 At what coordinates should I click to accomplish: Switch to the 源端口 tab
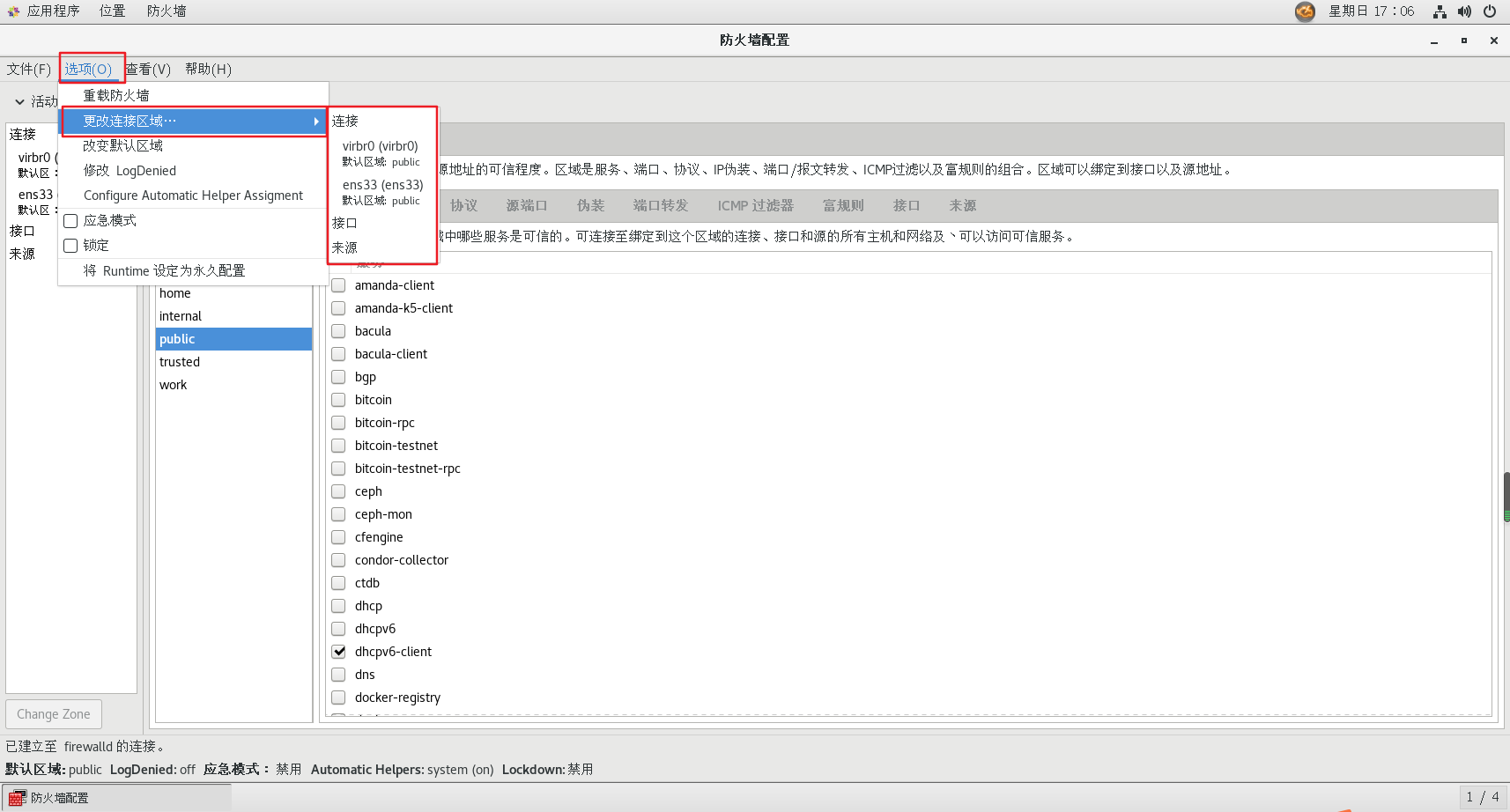pos(527,205)
